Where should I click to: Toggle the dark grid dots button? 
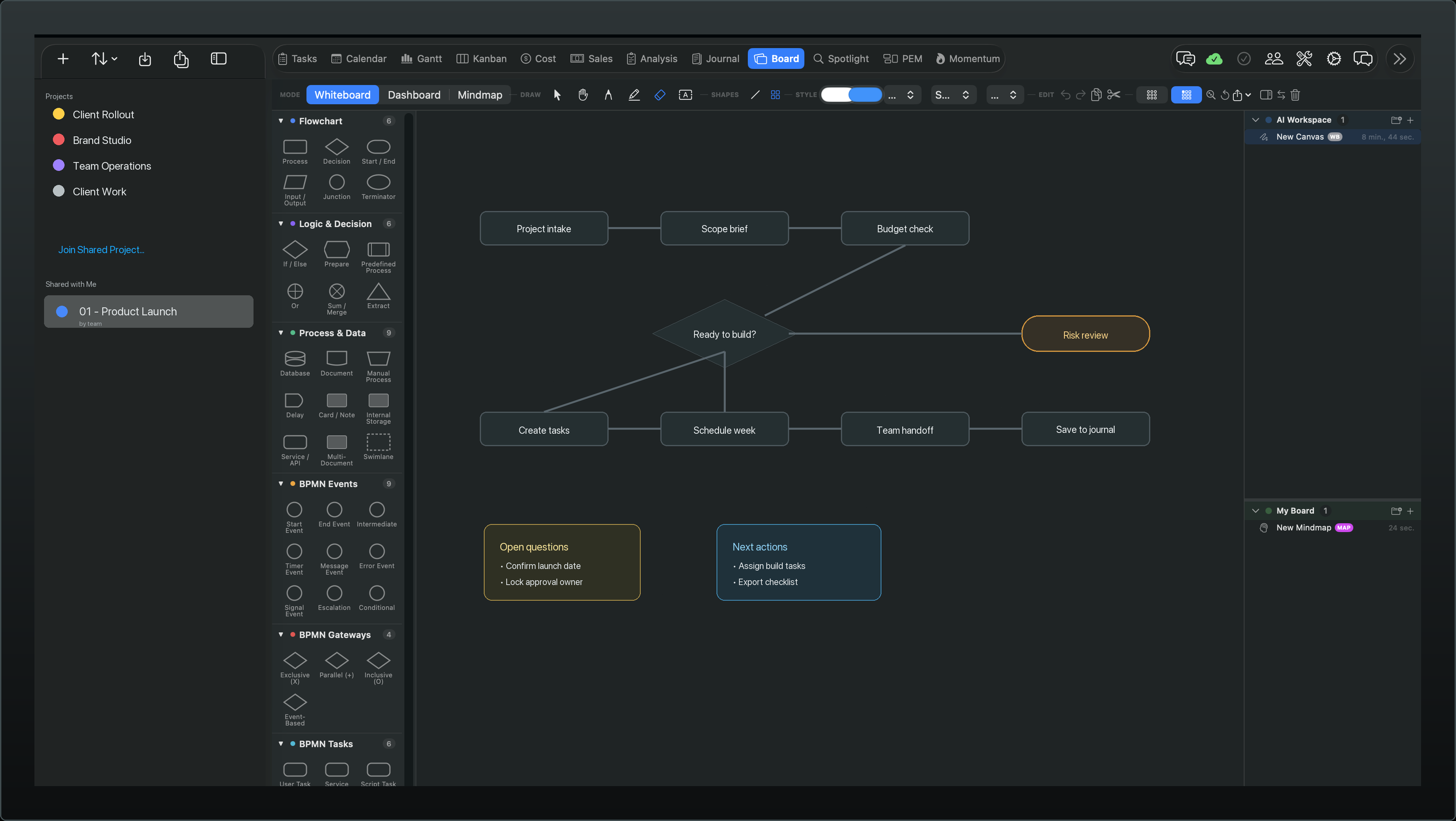(1152, 95)
